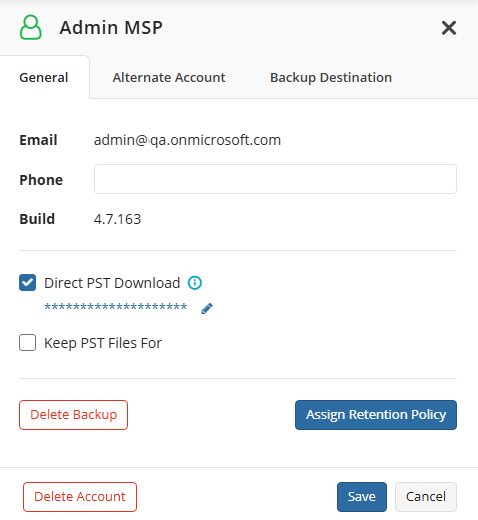
Task: Click the Direct PST Download info icon
Action: click(195, 283)
